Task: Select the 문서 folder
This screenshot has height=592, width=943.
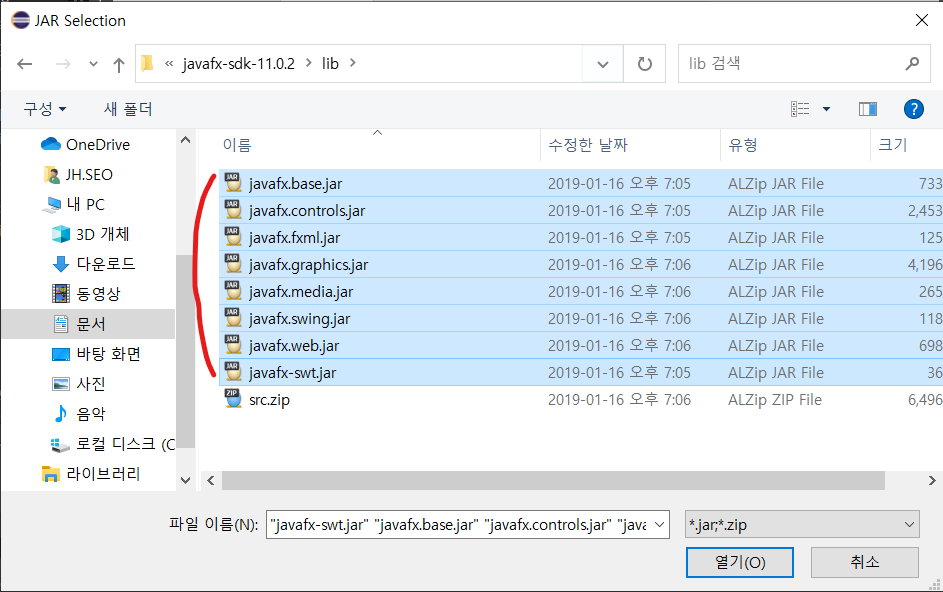Action: click(88, 324)
